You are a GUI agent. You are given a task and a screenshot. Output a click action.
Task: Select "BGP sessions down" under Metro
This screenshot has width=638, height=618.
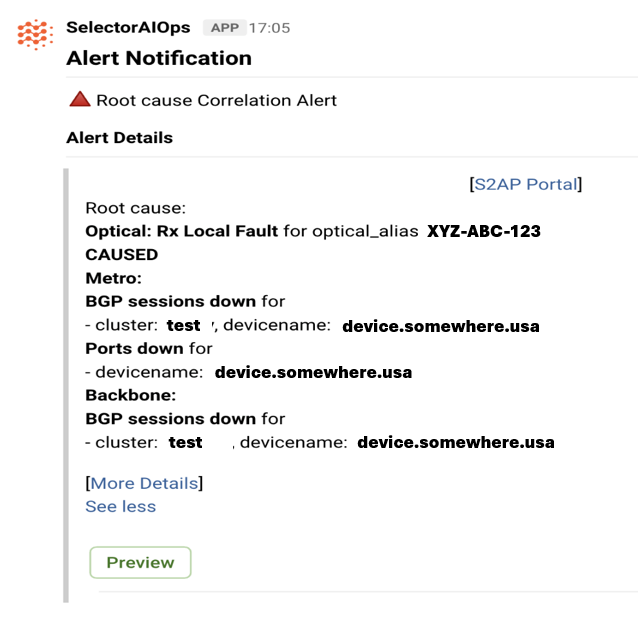click(x=170, y=301)
